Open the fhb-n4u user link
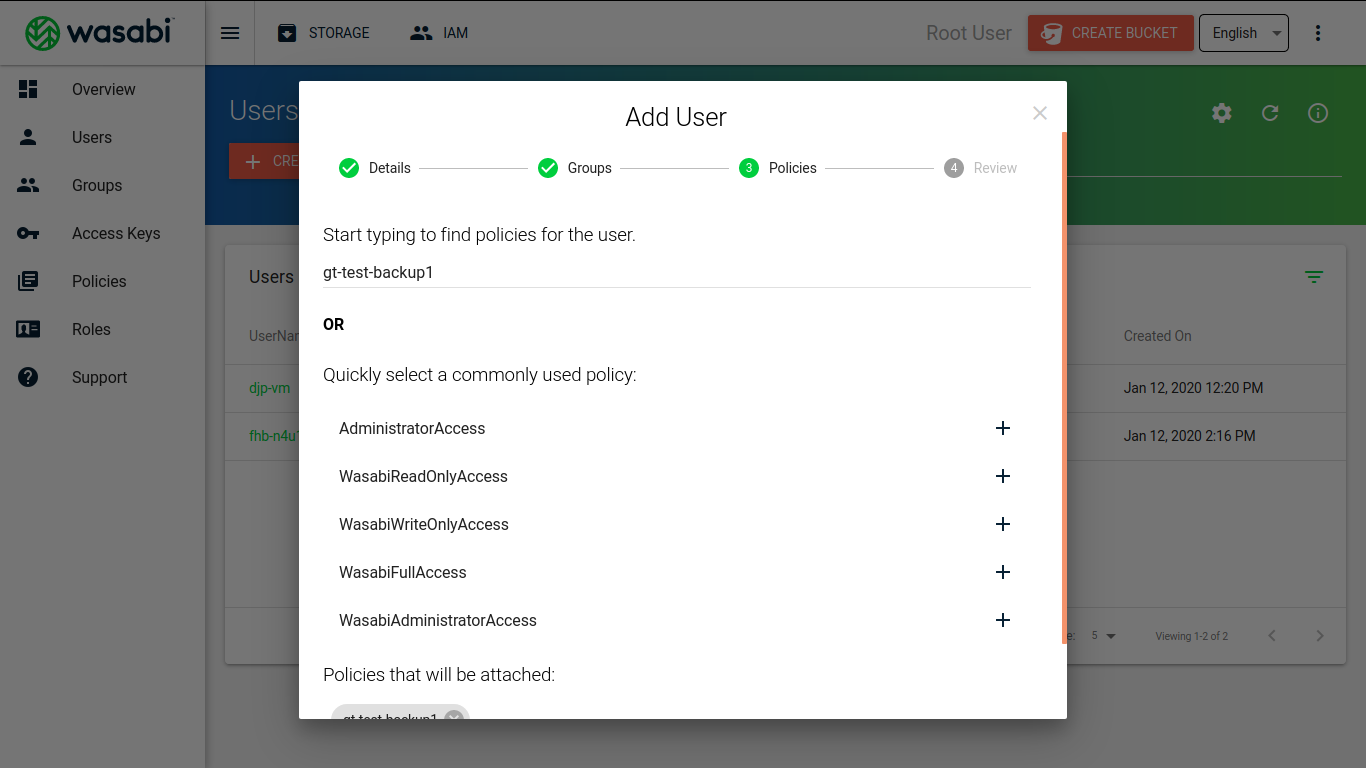The height and width of the screenshot is (768, 1366). click(x=274, y=436)
